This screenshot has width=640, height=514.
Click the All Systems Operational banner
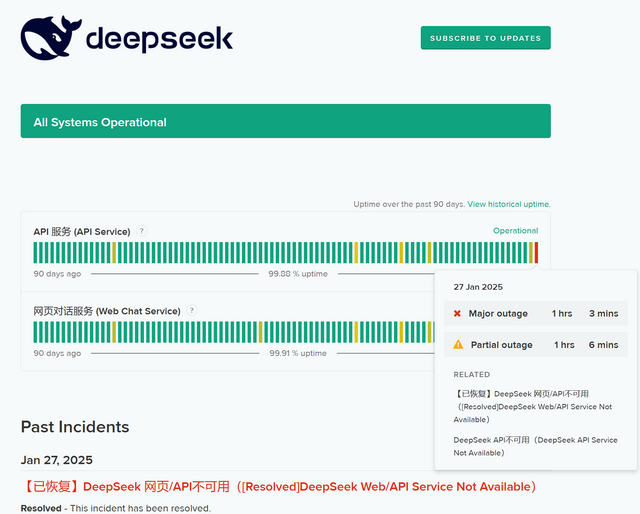[286, 121]
